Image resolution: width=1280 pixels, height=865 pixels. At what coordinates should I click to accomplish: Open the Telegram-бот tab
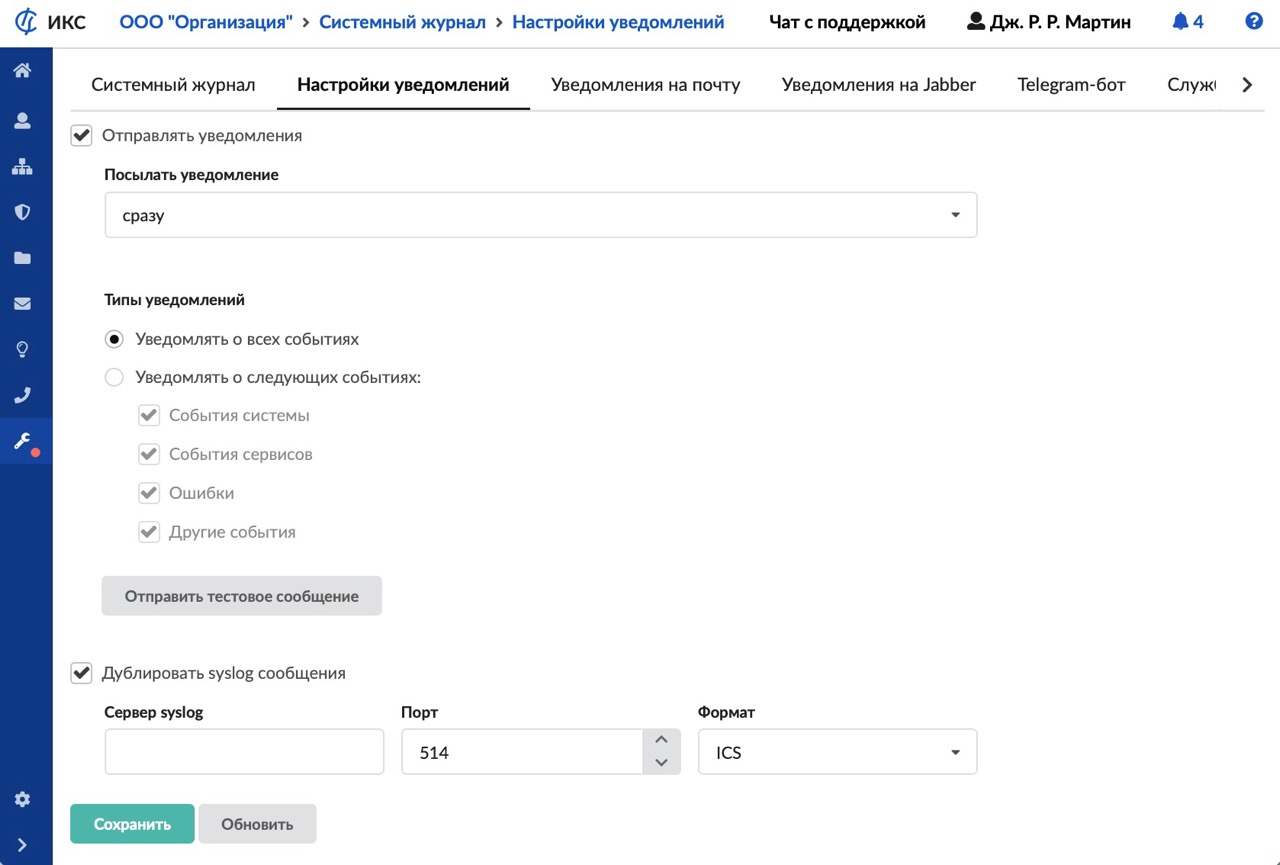click(1071, 85)
